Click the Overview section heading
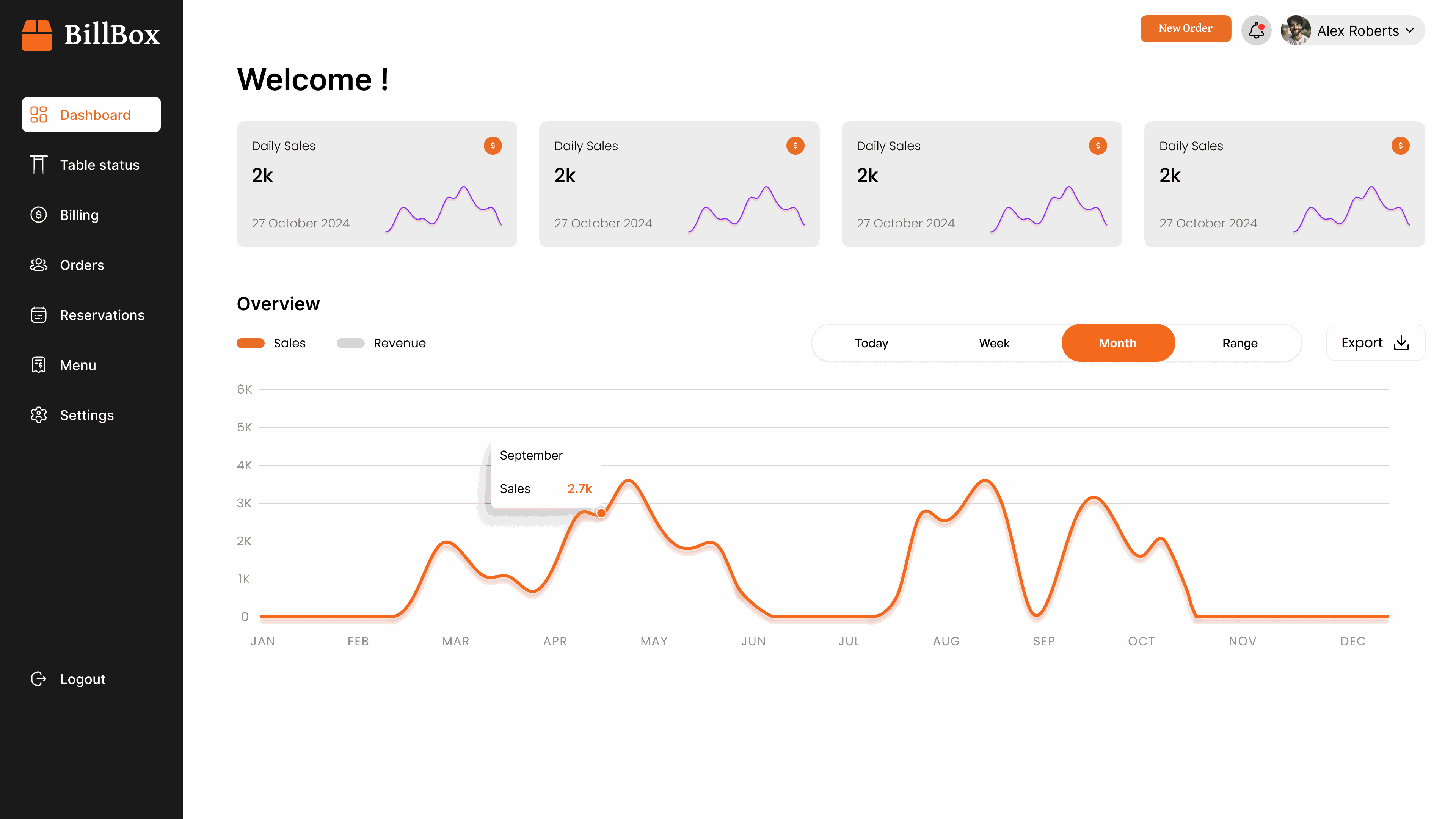This screenshot has width=1456, height=819. 278,303
